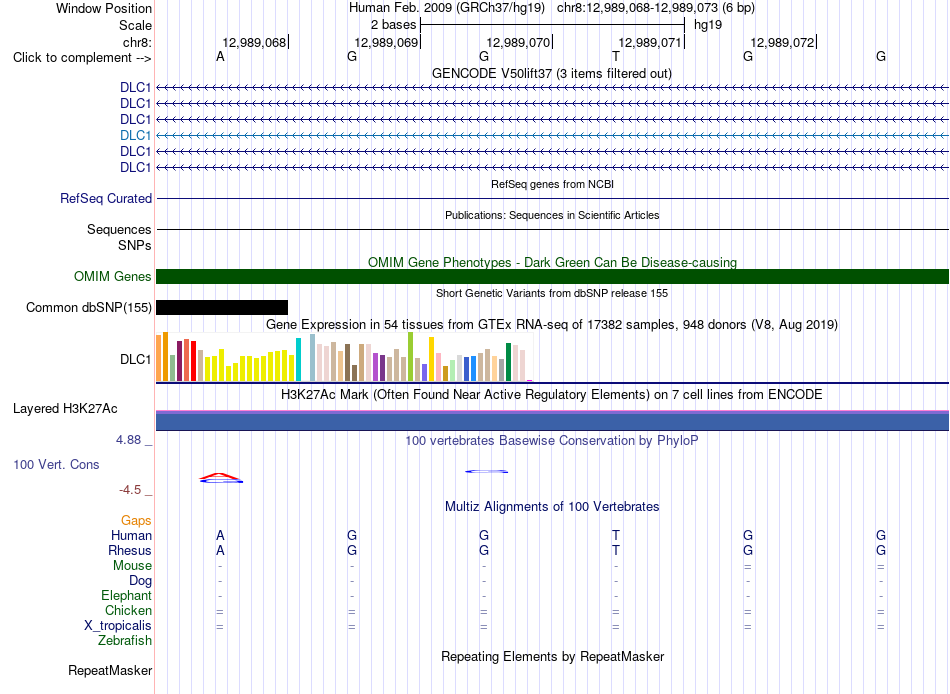The width and height of the screenshot is (950, 694).
Task: Click the 'Mouse' species label
Action: coord(132,566)
